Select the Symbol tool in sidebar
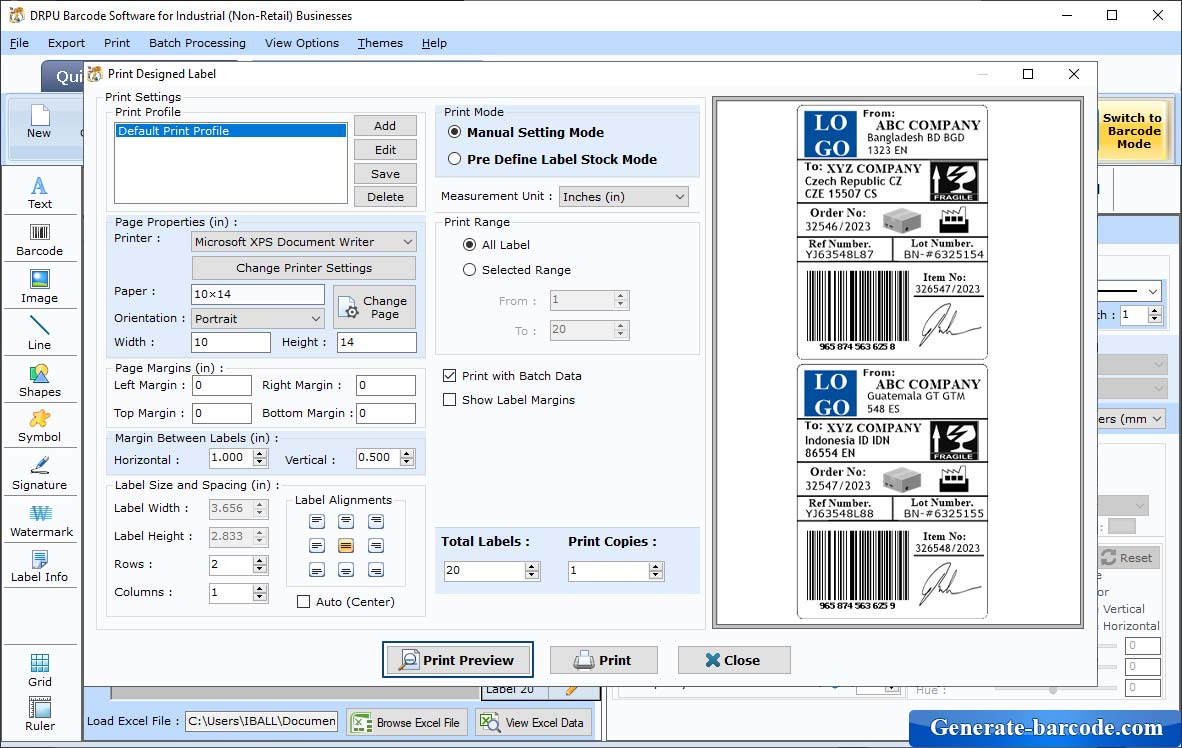 pyautogui.click(x=40, y=427)
